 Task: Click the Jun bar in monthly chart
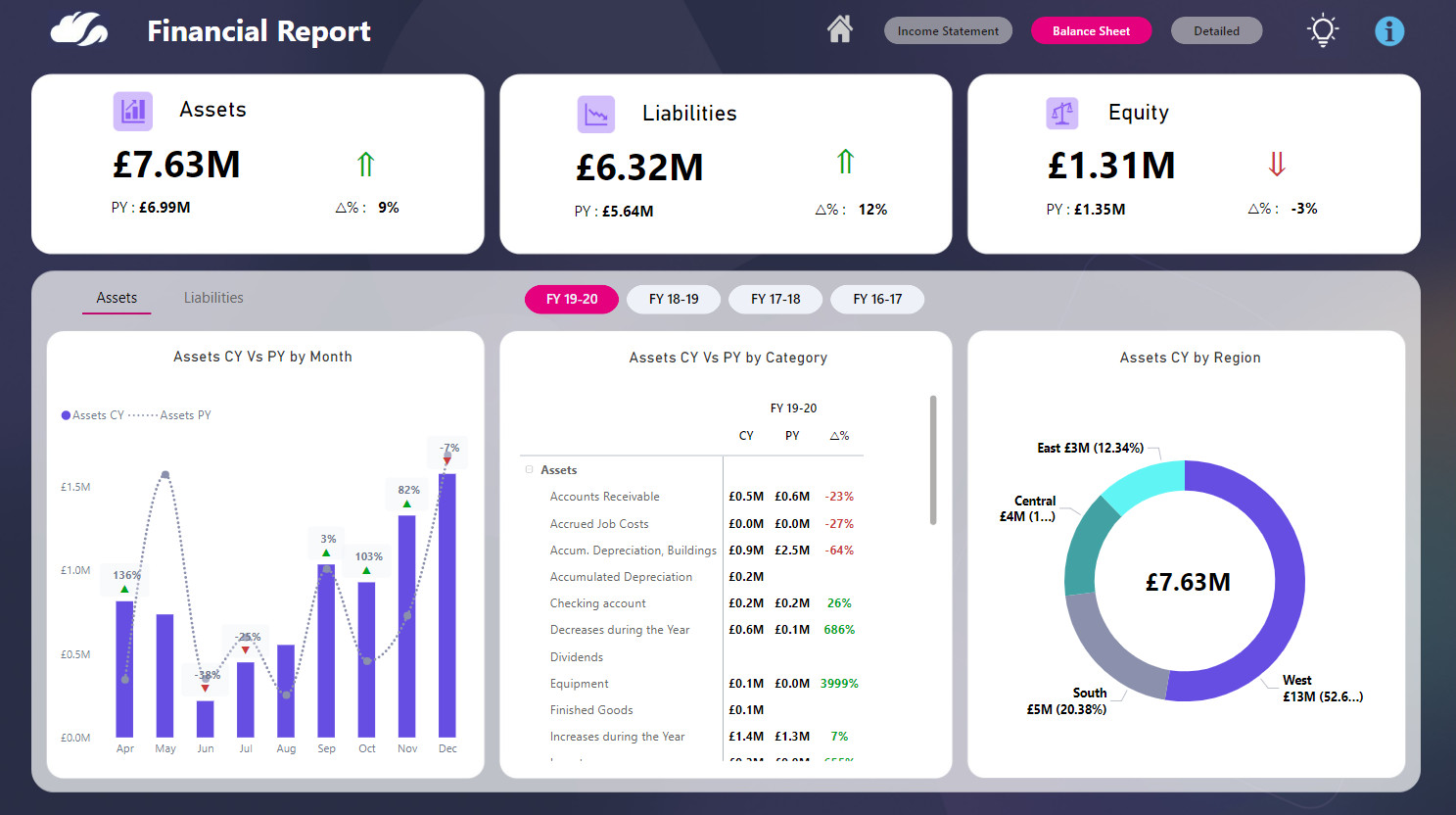(205, 719)
